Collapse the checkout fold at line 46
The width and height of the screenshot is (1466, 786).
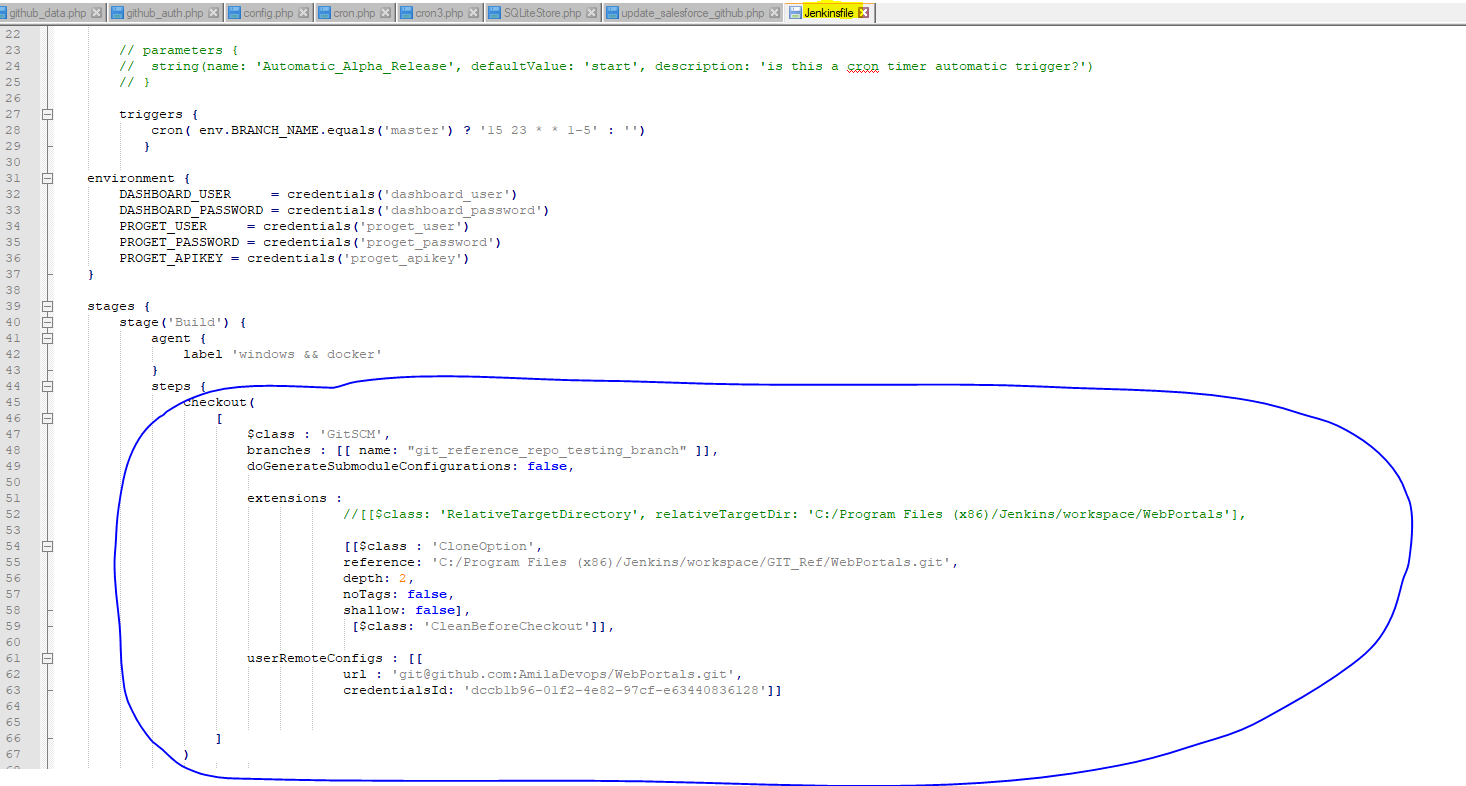[x=46, y=417]
